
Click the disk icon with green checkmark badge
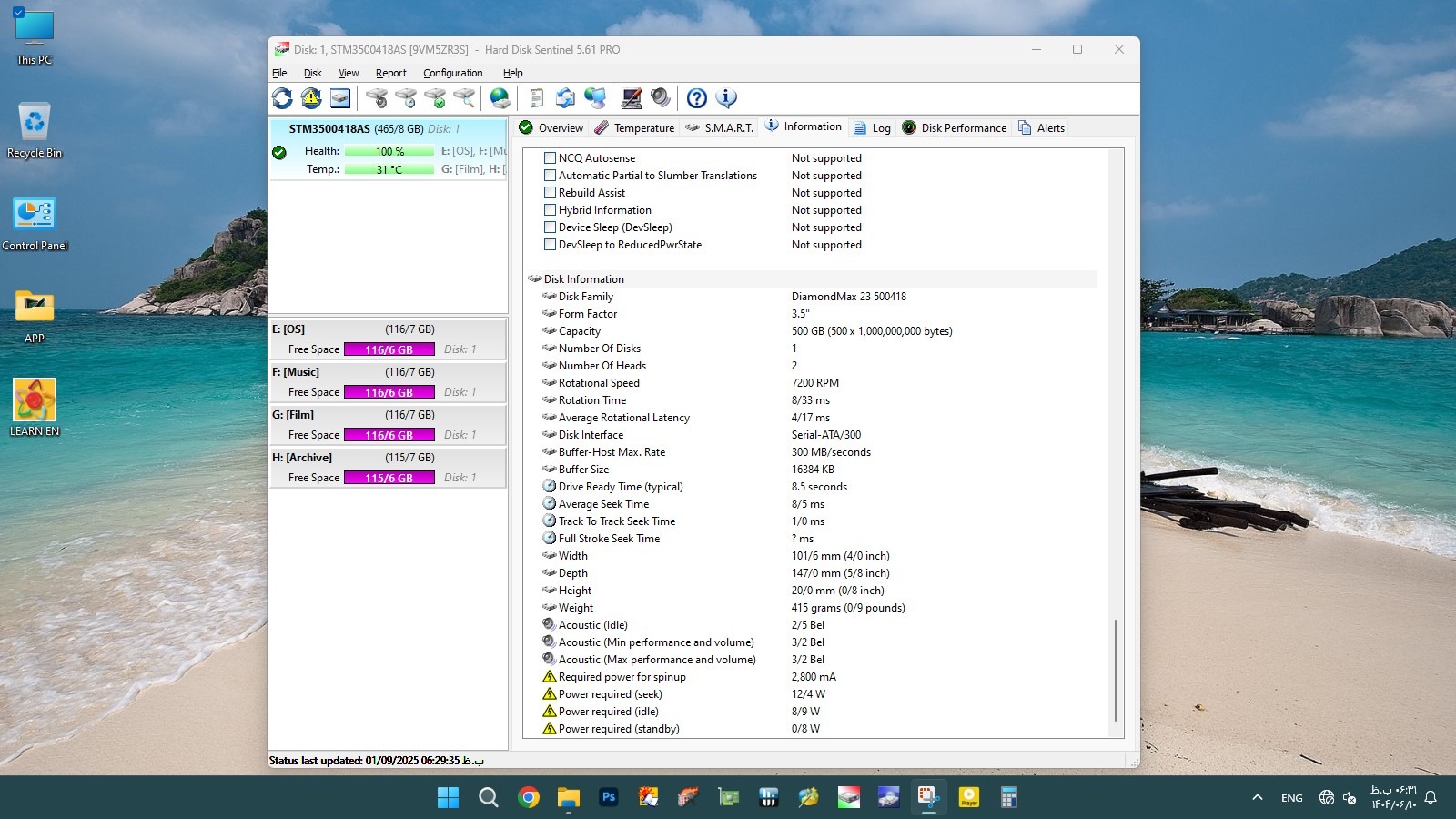[x=435, y=98]
